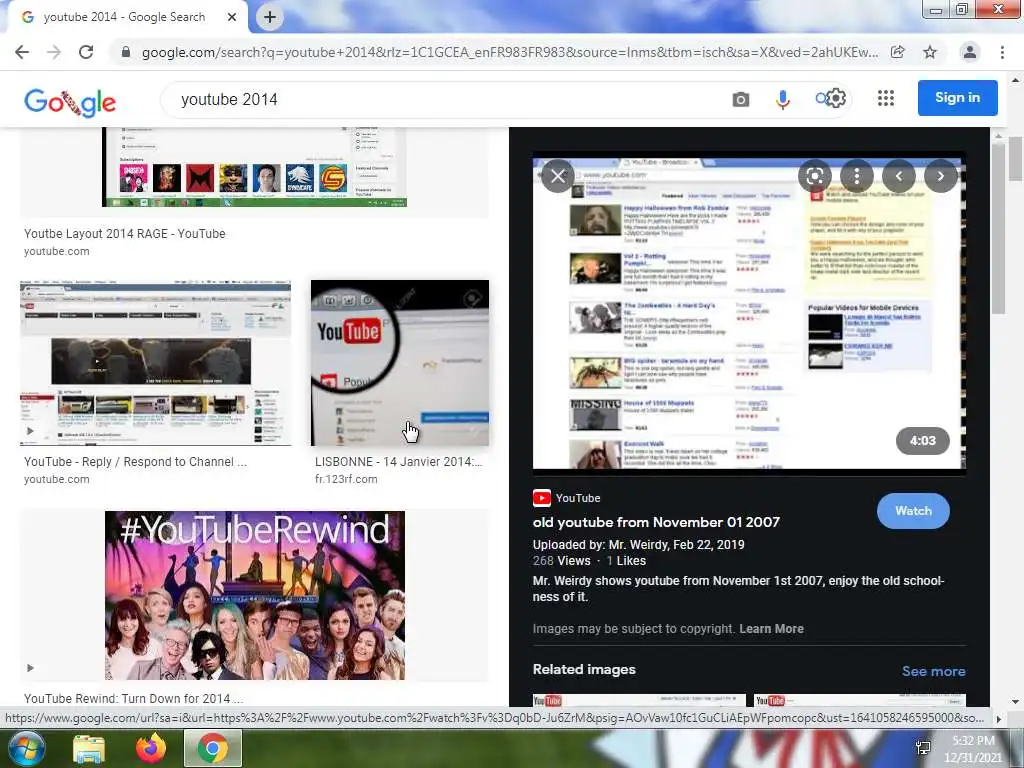Open Reply / Respond to Channel thumbnail
Screen dimensions: 1024x768
click(x=155, y=363)
